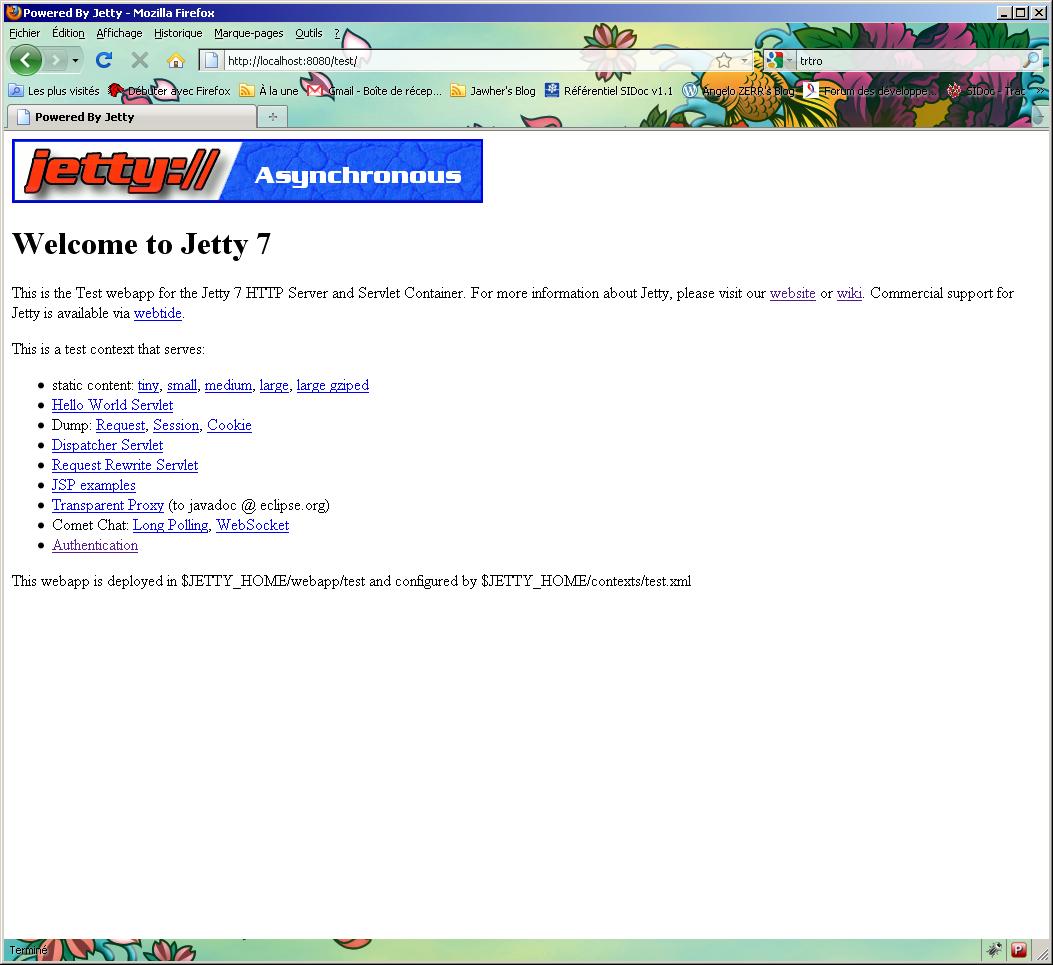Open the Affichage menu

click(x=120, y=33)
